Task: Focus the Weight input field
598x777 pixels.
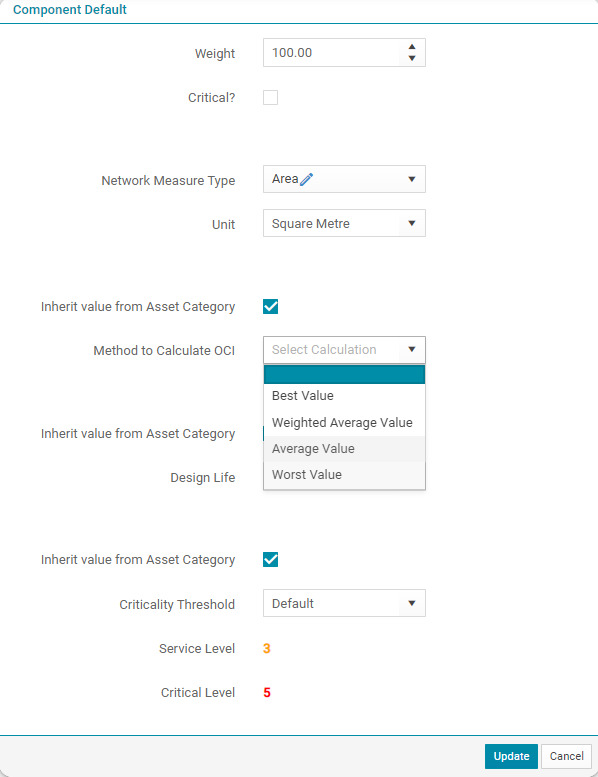Action: [x=332, y=53]
